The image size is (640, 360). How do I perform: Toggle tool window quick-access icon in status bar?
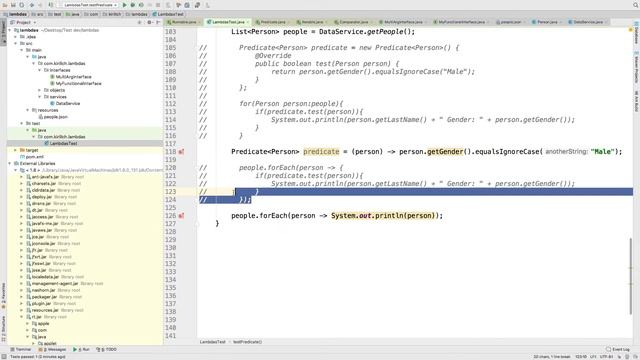[x=3, y=357]
